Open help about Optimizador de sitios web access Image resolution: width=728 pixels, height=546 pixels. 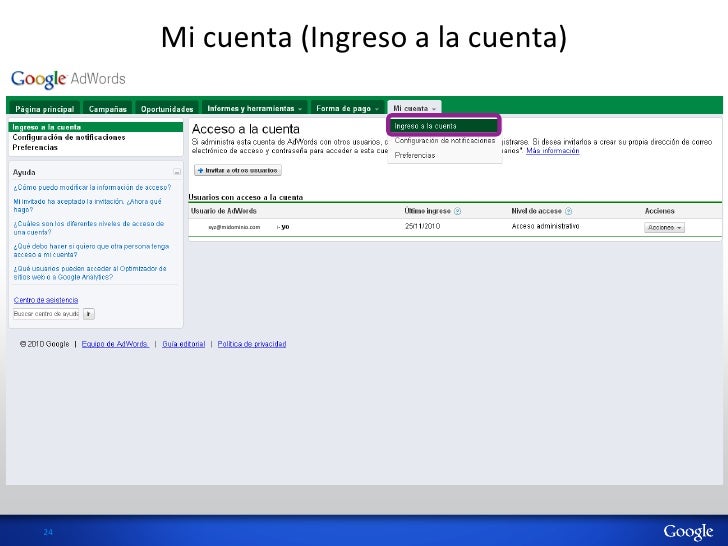pyautogui.click(x=90, y=273)
